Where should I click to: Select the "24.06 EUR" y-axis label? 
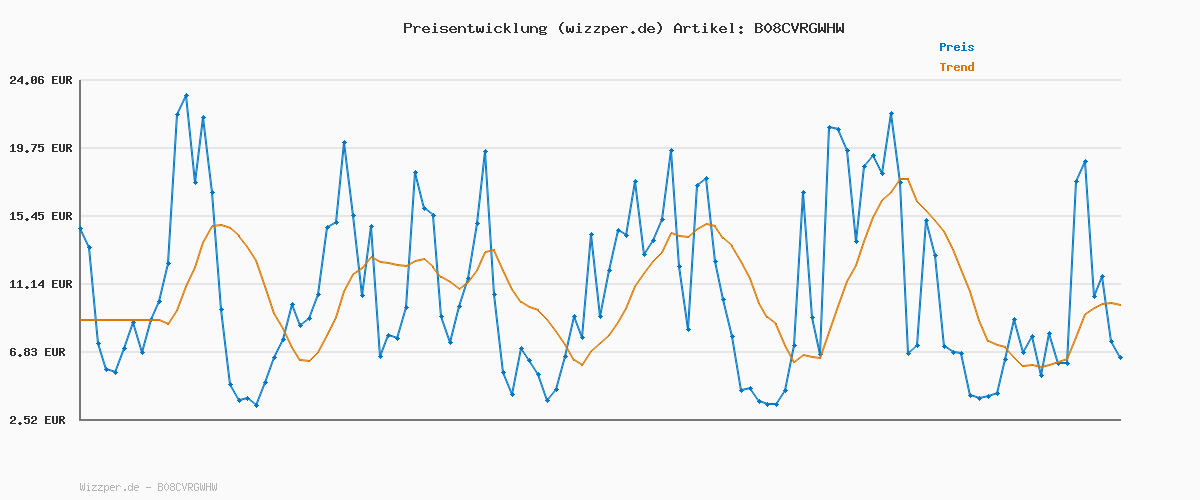pyautogui.click(x=40, y=80)
